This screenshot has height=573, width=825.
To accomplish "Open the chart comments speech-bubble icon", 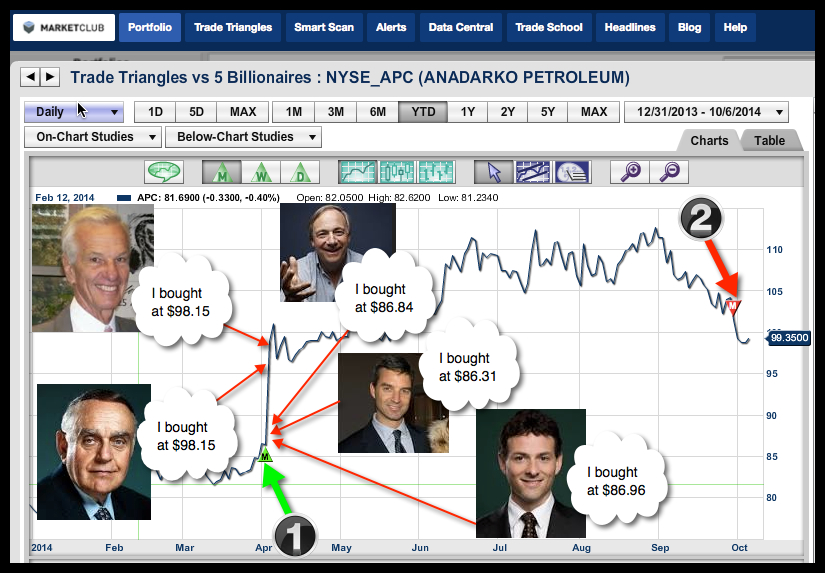I will pyautogui.click(x=165, y=172).
